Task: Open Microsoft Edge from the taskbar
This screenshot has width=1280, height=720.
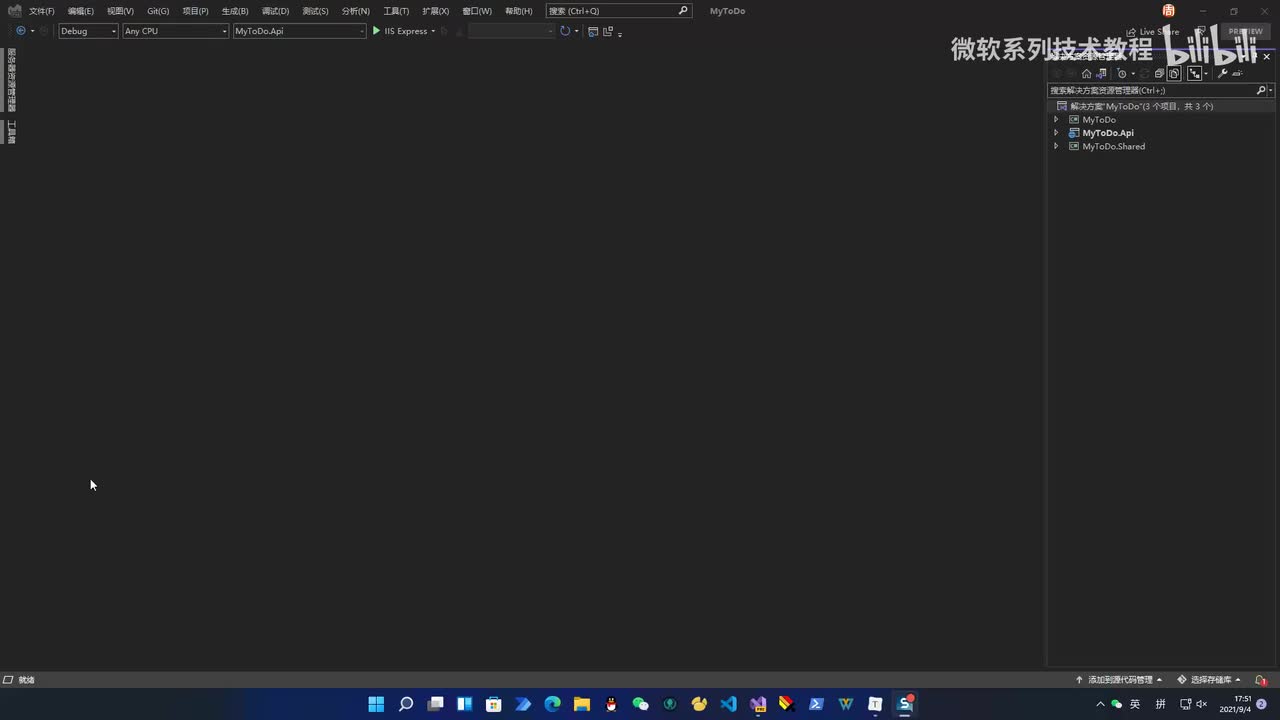Action: (553, 704)
